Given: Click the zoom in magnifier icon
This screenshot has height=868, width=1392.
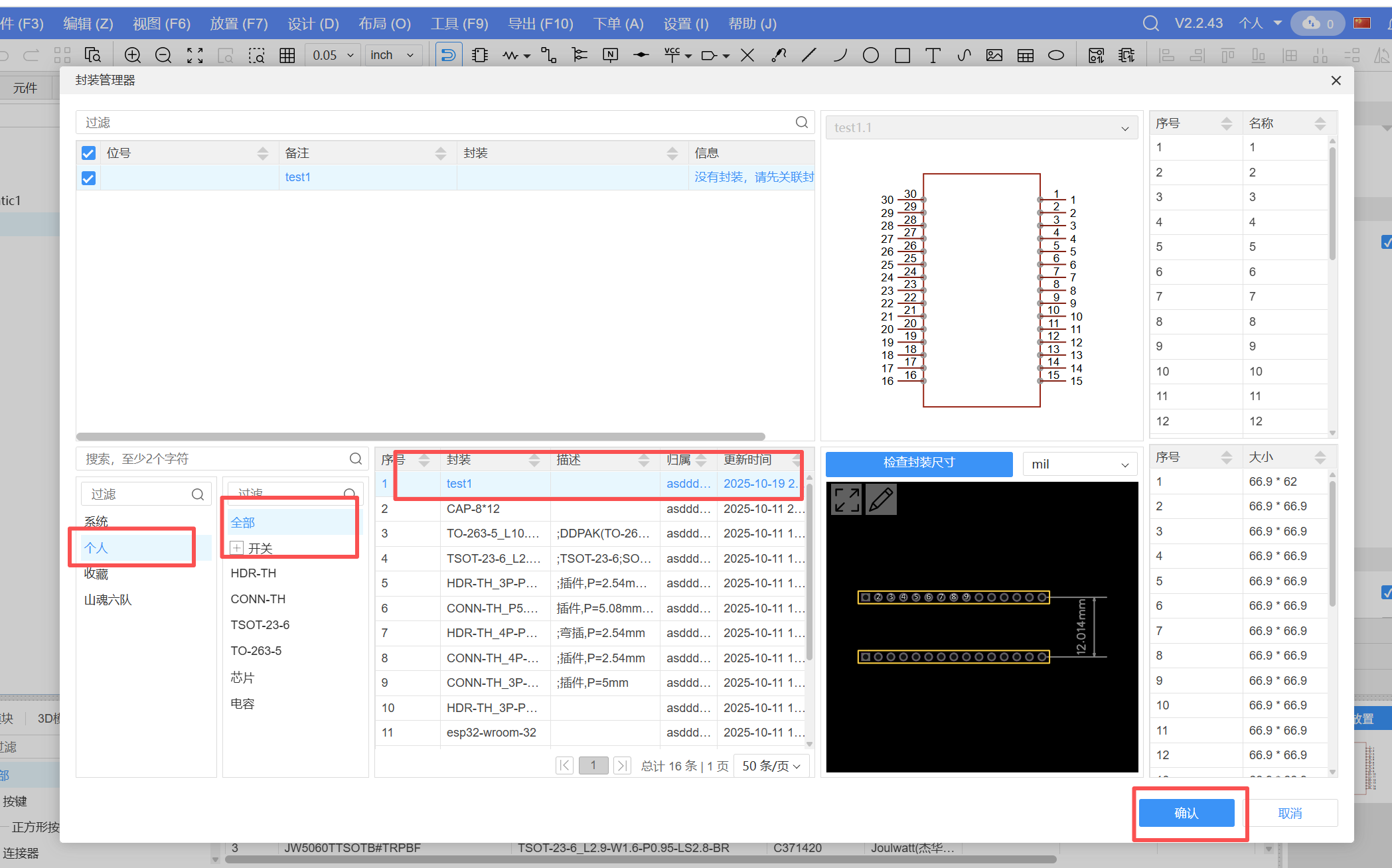Looking at the screenshot, I should [x=133, y=55].
